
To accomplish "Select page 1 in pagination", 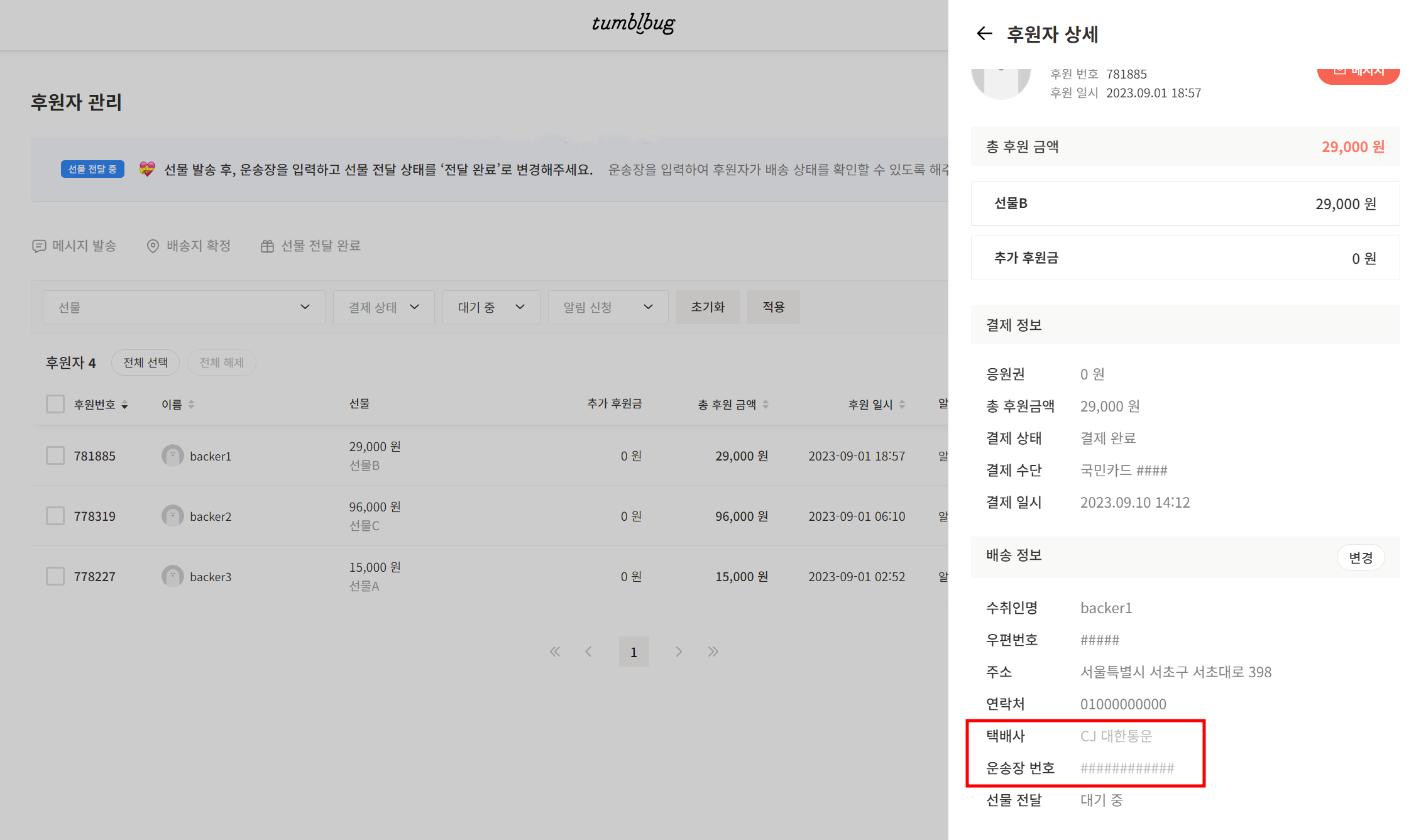I will [634, 652].
